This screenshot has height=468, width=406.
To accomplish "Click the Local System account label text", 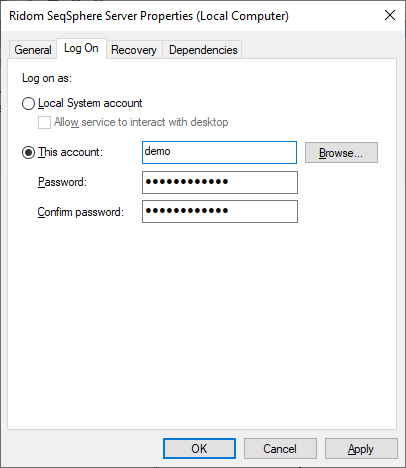I will pyautogui.click(x=90, y=103).
